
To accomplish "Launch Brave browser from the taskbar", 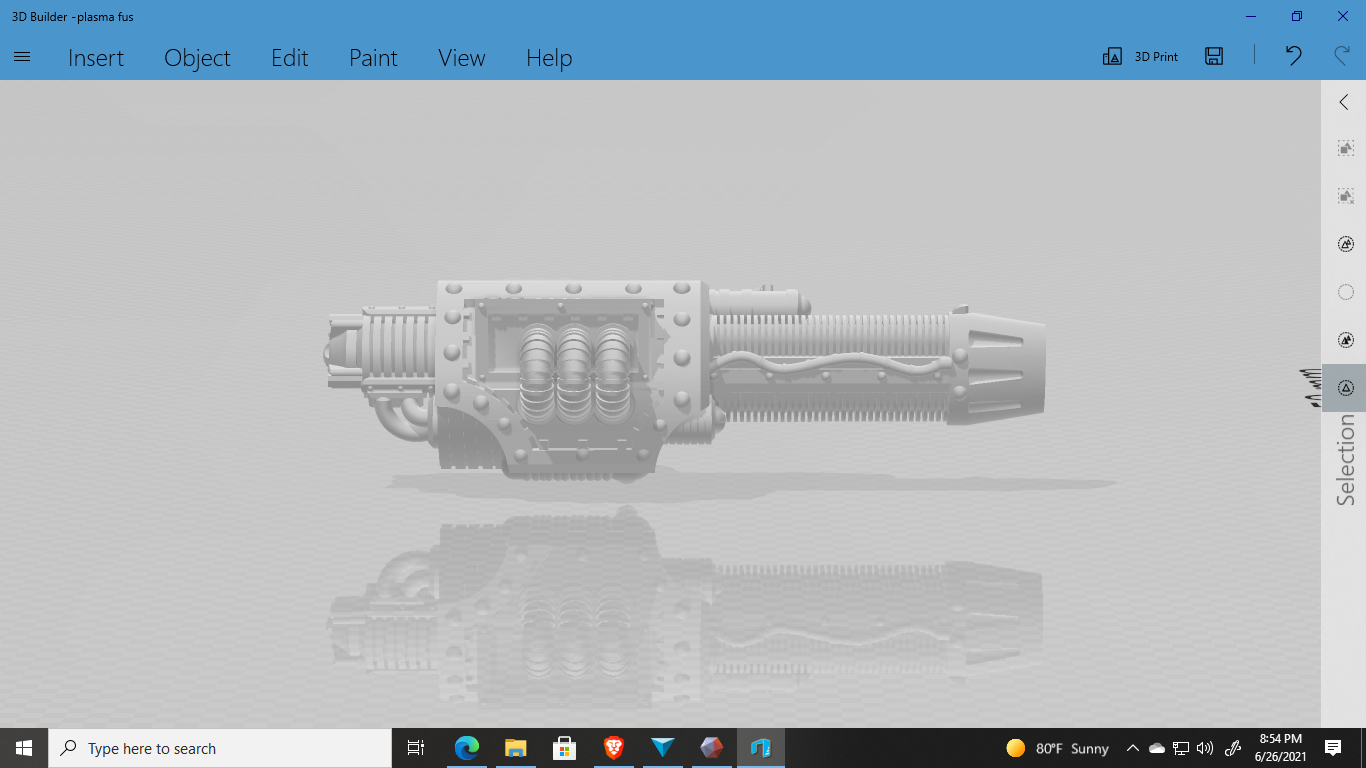I will [x=613, y=748].
